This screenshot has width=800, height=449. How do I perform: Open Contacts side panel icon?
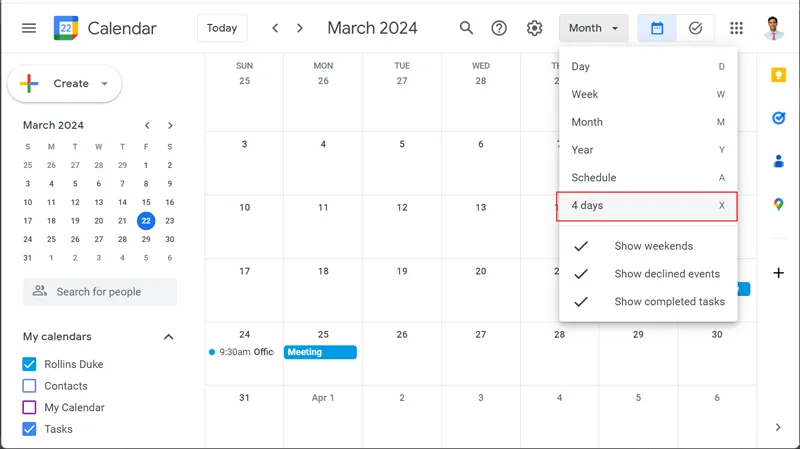(x=778, y=161)
